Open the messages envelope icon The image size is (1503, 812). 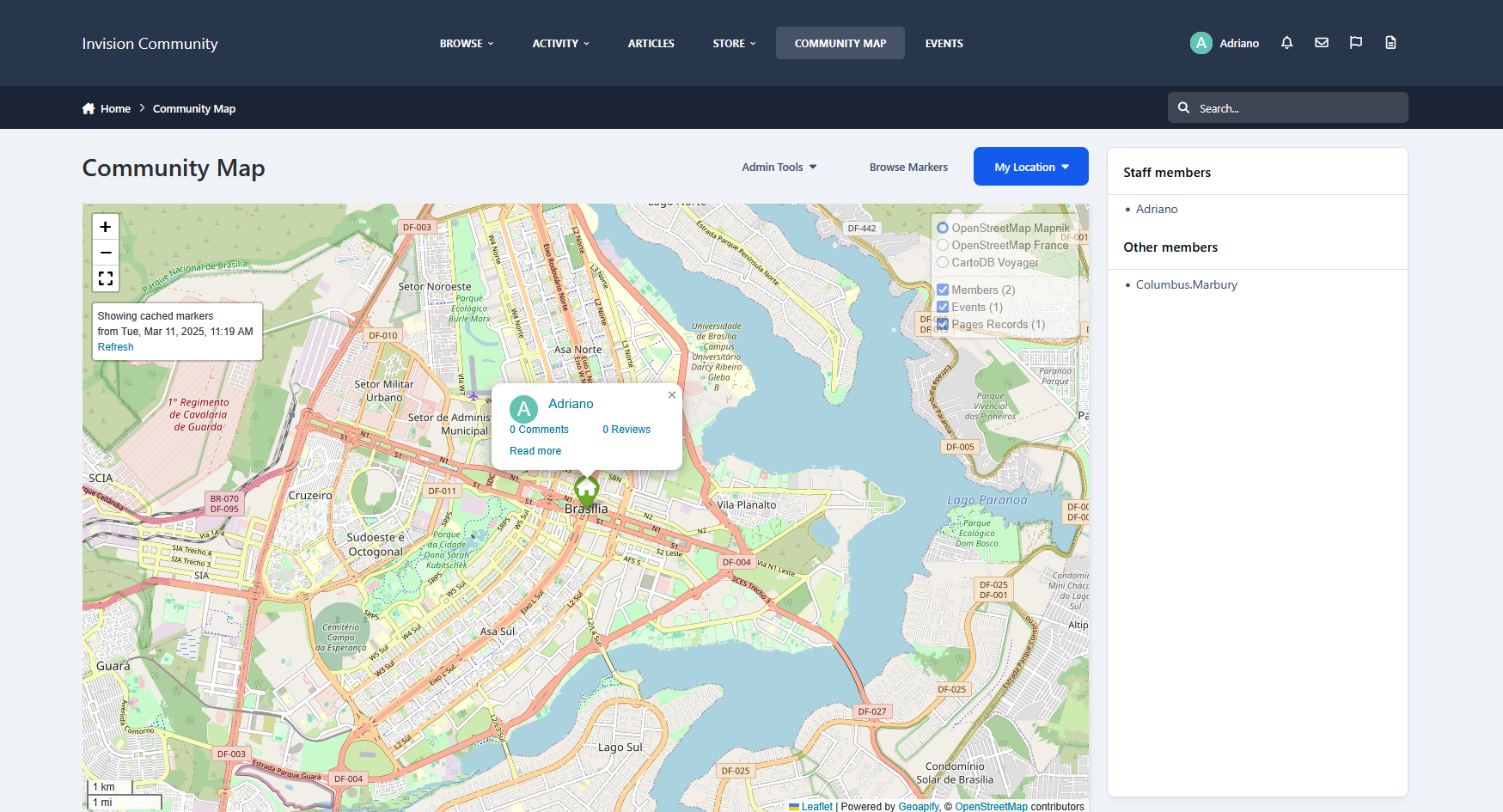pyautogui.click(x=1322, y=43)
